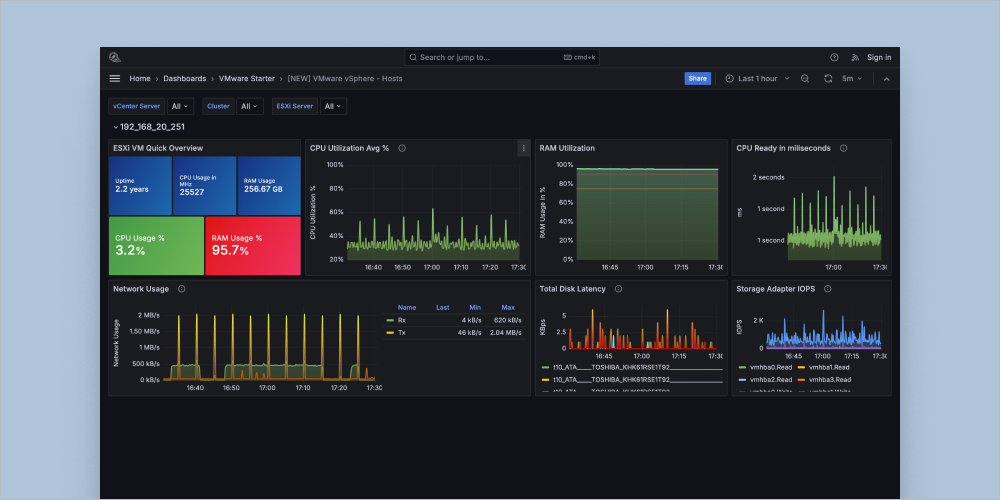Zoom out the time range
The height and width of the screenshot is (500, 1000).
[805, 78]
